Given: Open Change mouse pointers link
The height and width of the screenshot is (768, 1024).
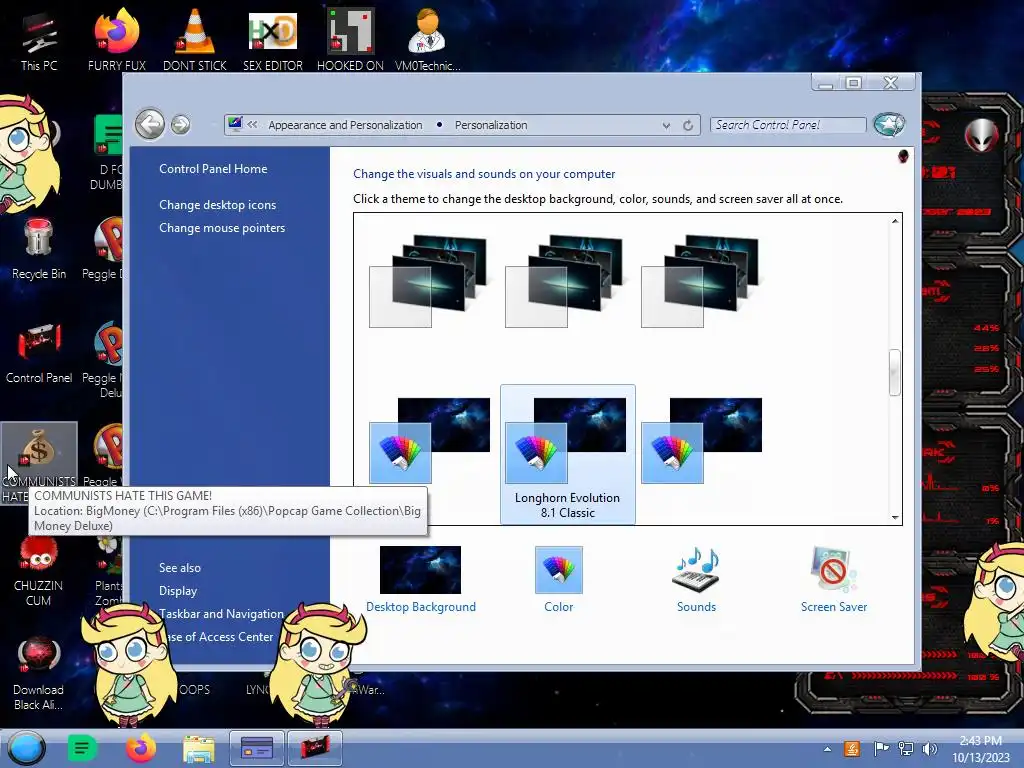Looking at the screenshot, I should point(222,228).
